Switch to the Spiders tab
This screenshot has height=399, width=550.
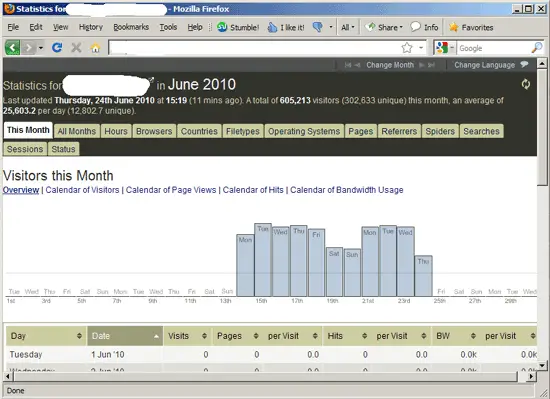[440, 131]
